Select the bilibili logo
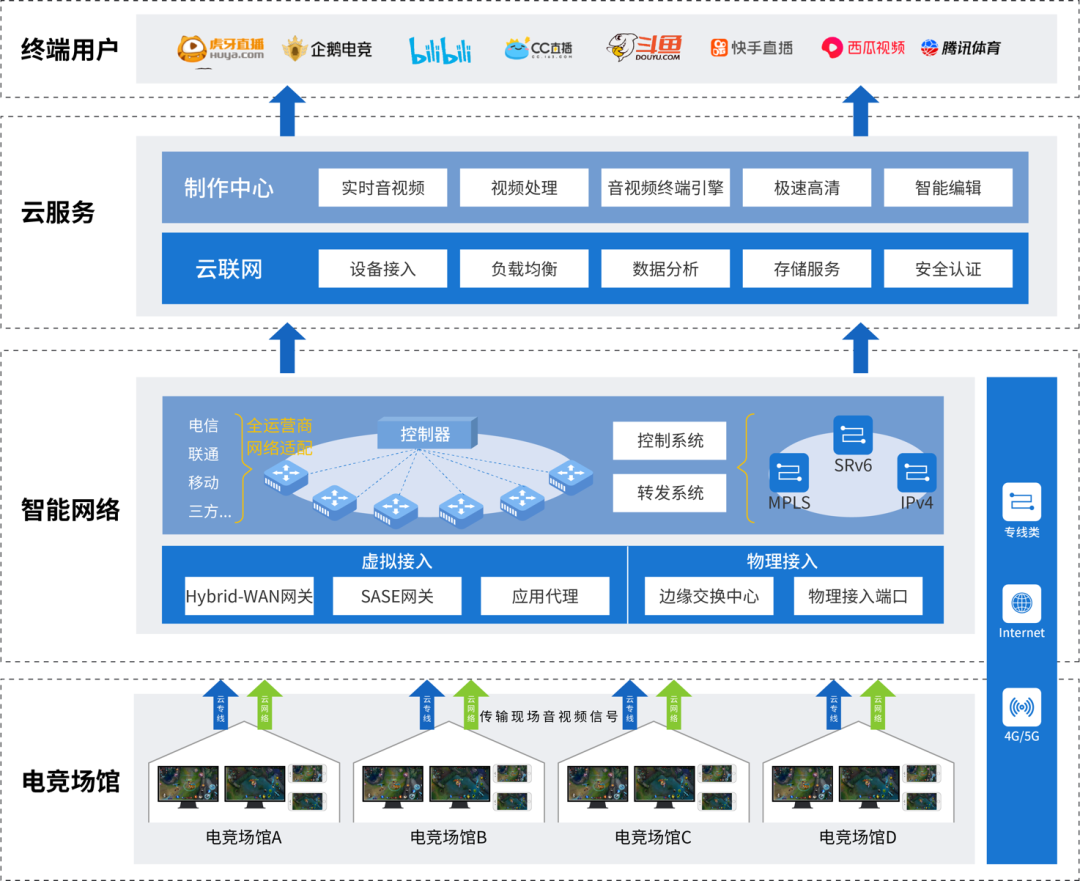The width and height of the screenshot is (1080, 881). pos(440,50)
